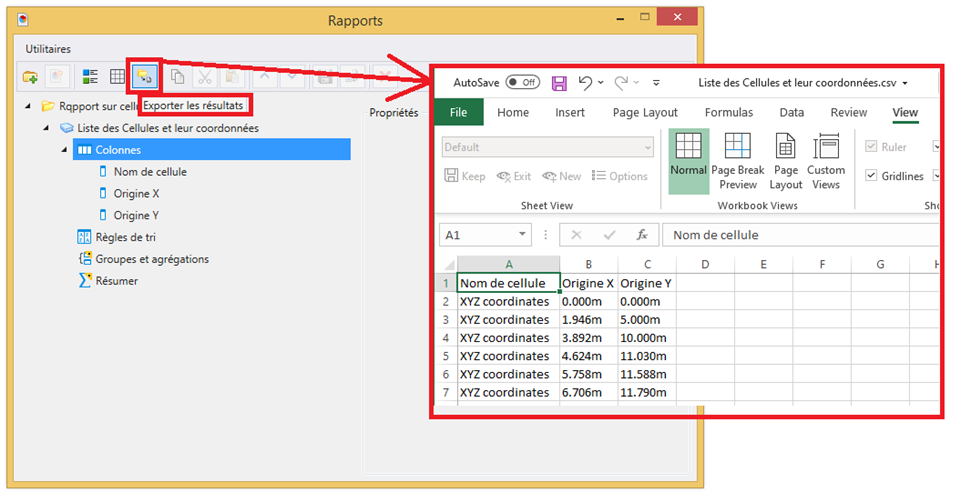Image resolution: width=960 pixels, height=502 pixels.
Task: Click the formula bar cancel X icon
Action: click(576, 235)
